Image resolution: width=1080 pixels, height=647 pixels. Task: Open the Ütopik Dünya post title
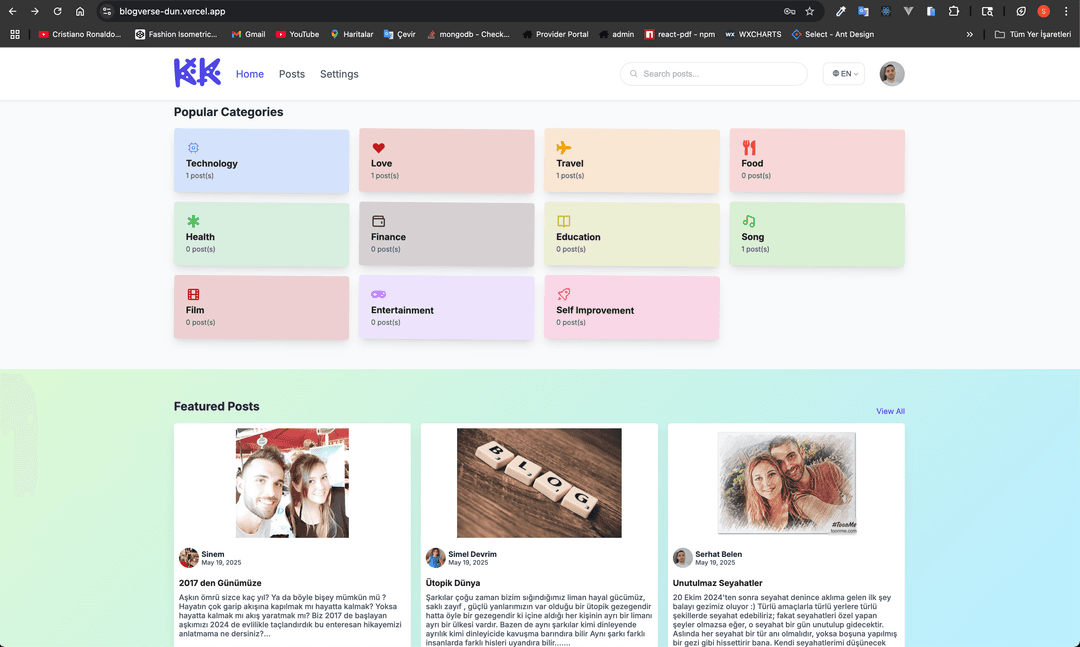(x=453, y=583)
